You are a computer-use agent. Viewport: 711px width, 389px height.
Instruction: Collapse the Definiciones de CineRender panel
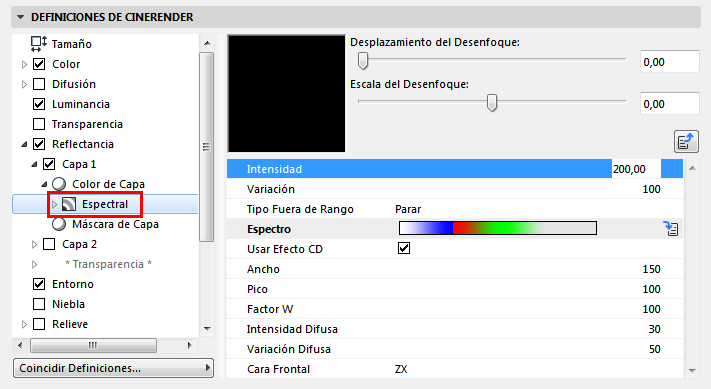[x=20, y=17]
